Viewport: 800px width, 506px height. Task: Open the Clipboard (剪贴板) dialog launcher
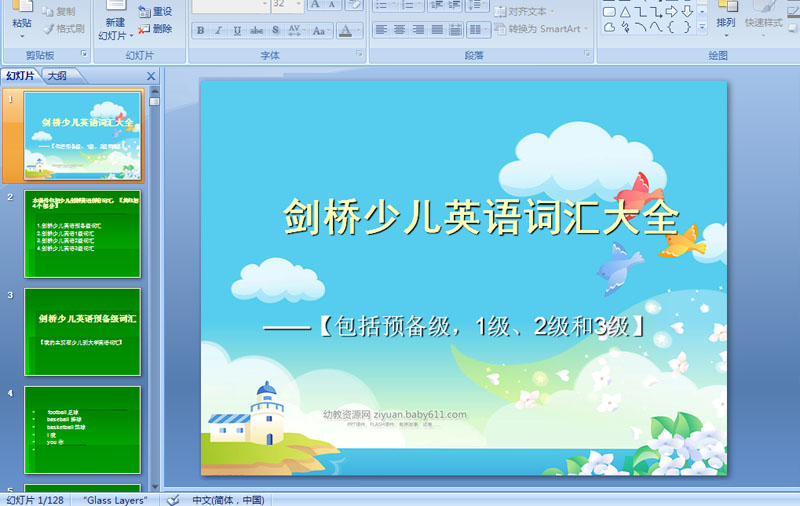84,54
